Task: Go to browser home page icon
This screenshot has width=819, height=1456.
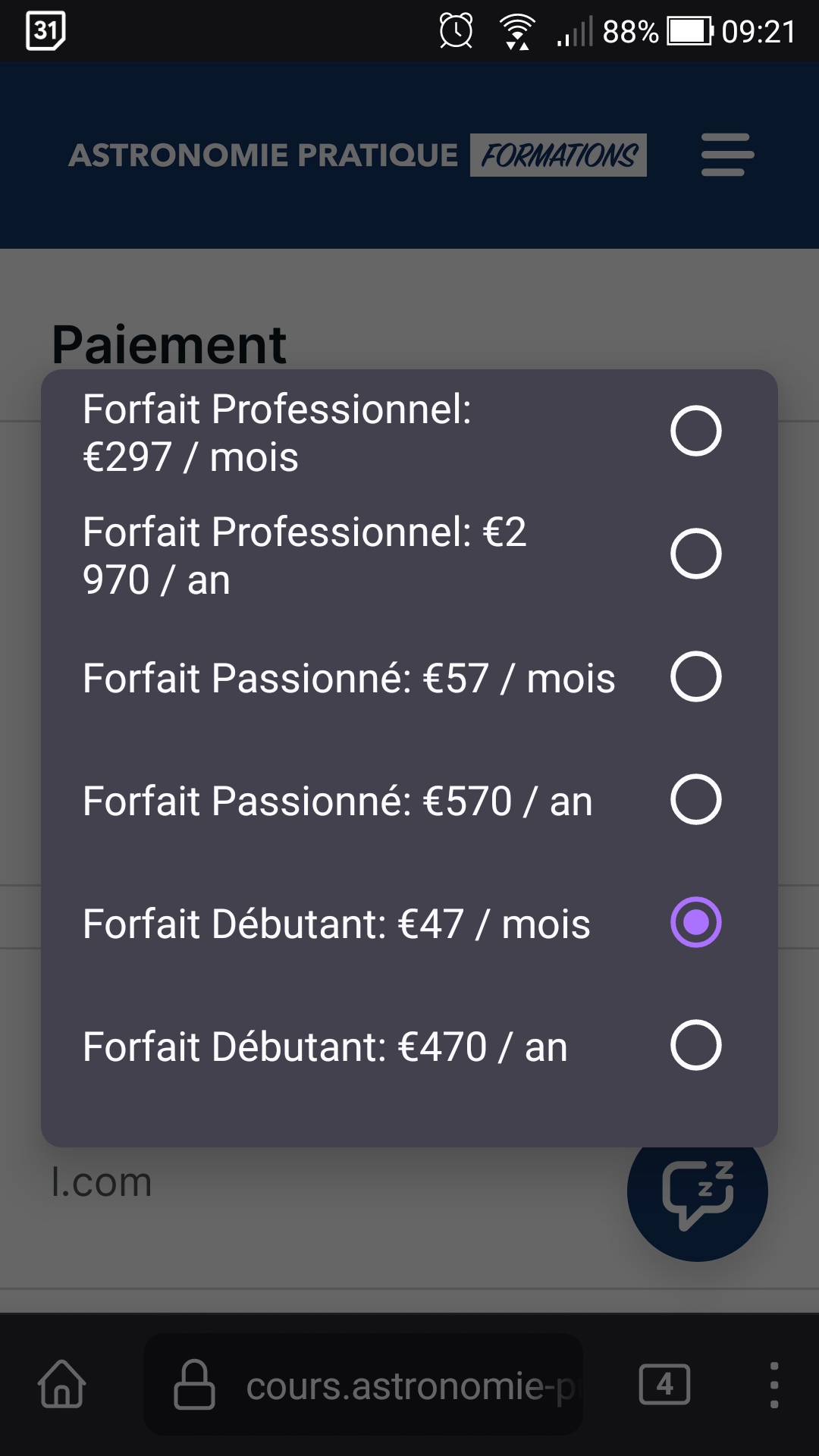Action: click(x=61, y=1384)
